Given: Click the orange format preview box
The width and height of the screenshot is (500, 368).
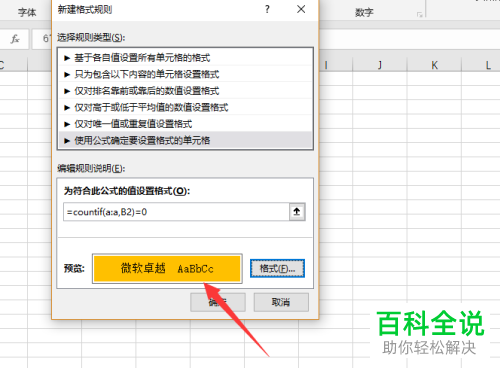Looking at the screenshot, I should pos(167,268).
